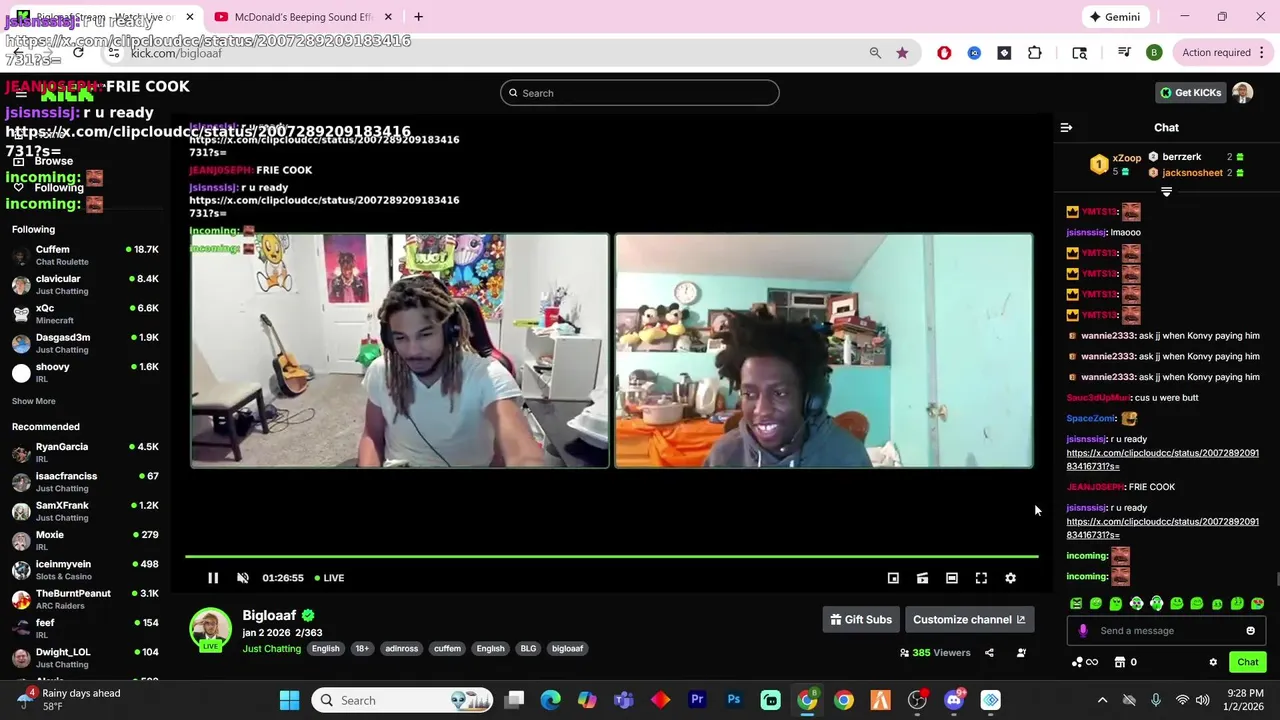This screenshot has width=1280, height=720.
Task: Switch to McDonald's Beeping Sound tab
Action: pos(303,17)
